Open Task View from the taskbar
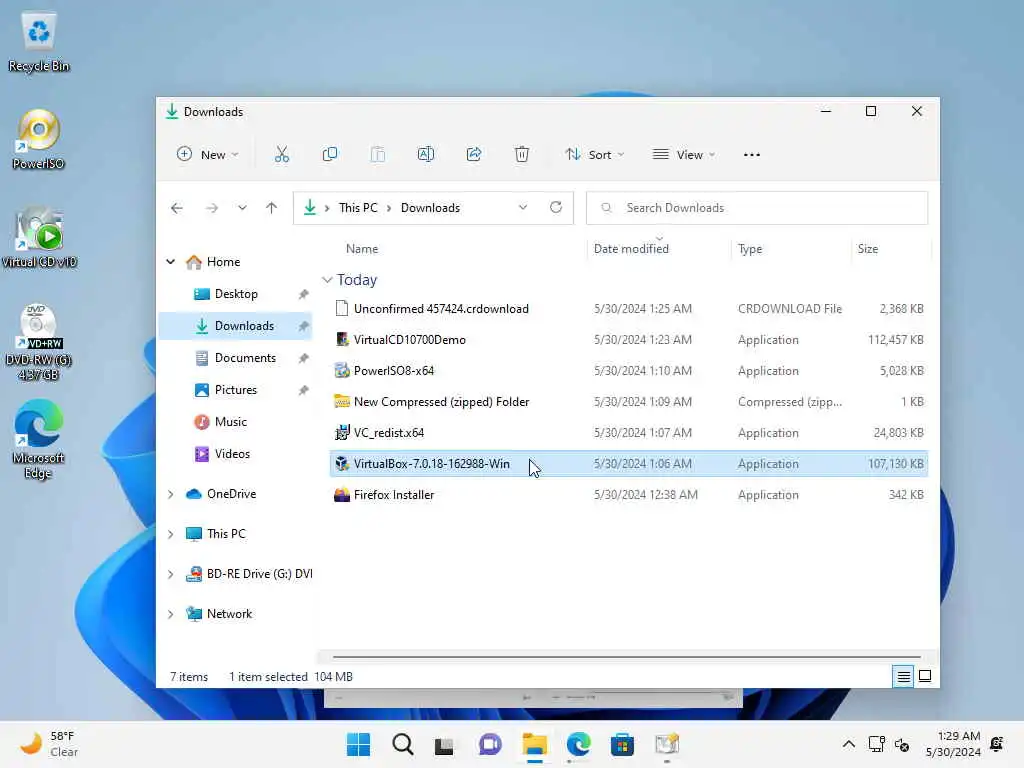Screen dimensions: 1024x768 (445, 744)
